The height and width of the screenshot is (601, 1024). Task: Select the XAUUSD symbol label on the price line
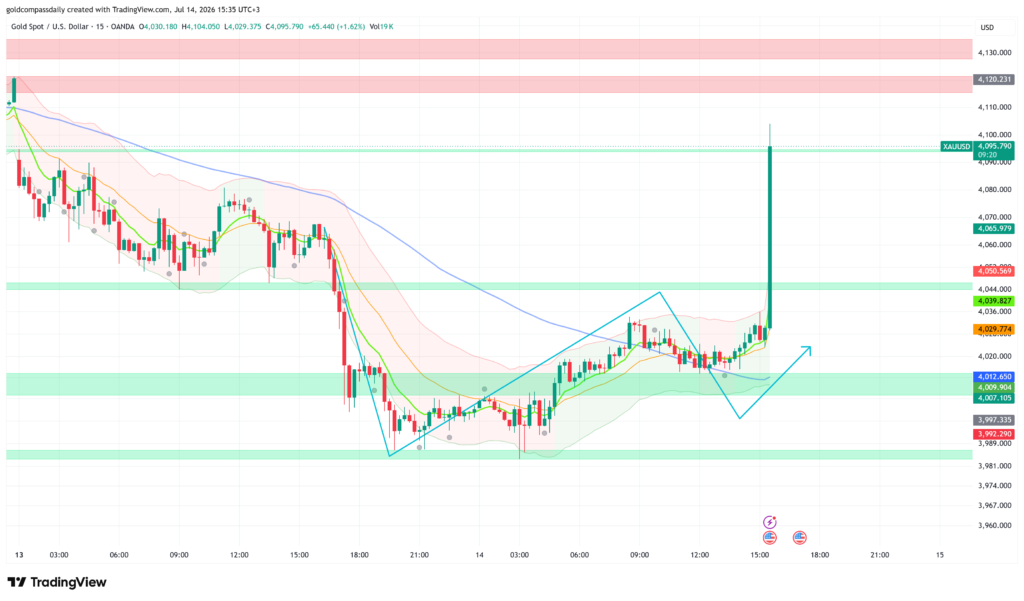[x=956, y=146]
